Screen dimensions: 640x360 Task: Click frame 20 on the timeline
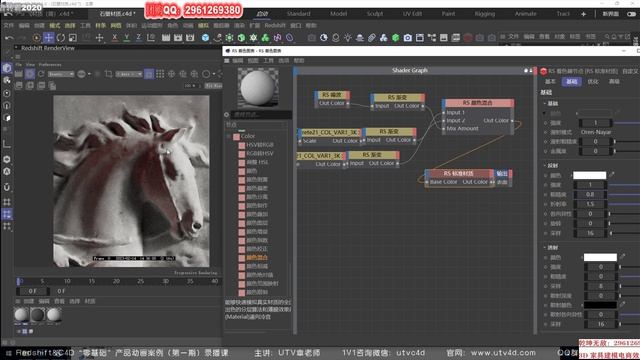coord(116,281)
